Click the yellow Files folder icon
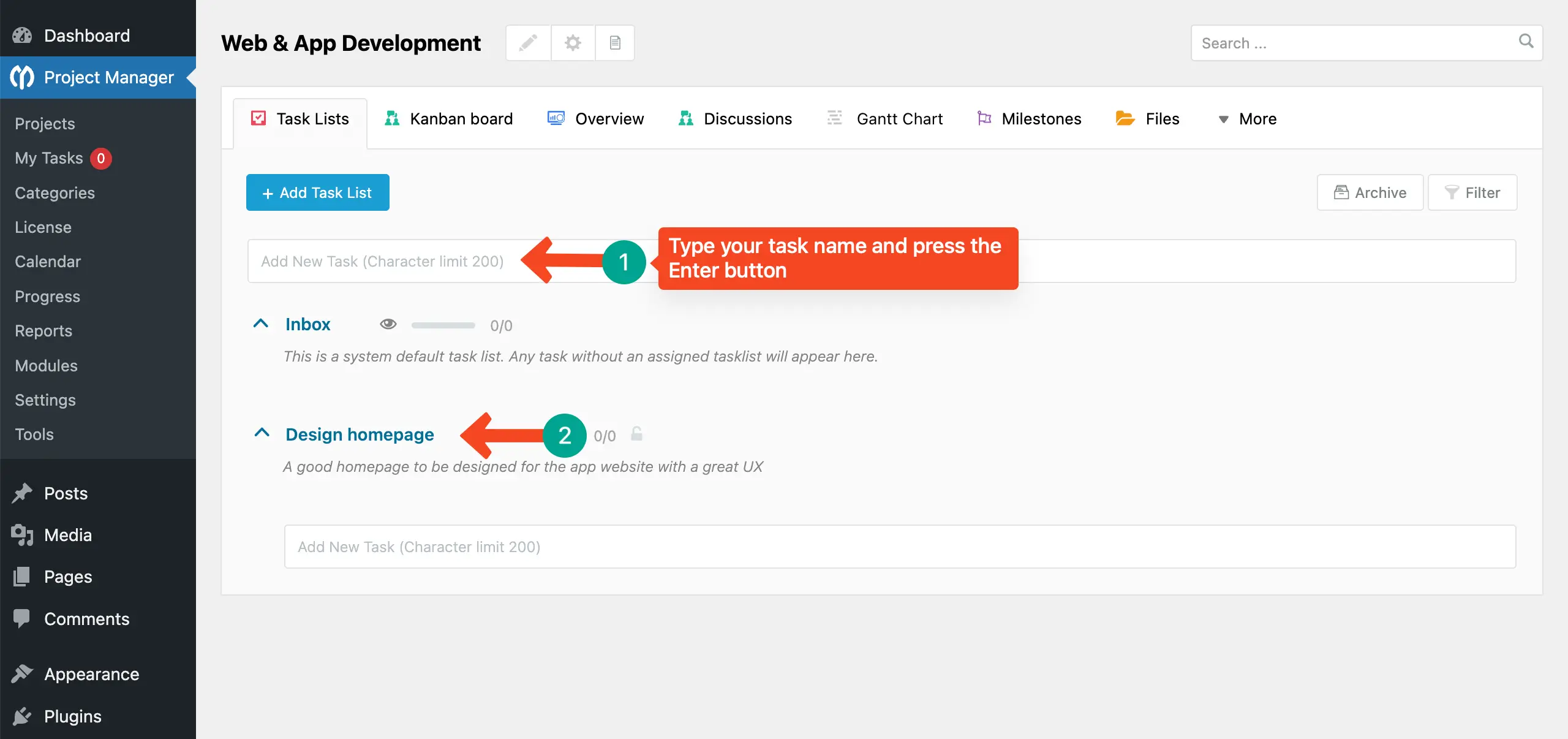This screenshot has width=1568, height=739. pyautogui.click(x=1124, y=118)
